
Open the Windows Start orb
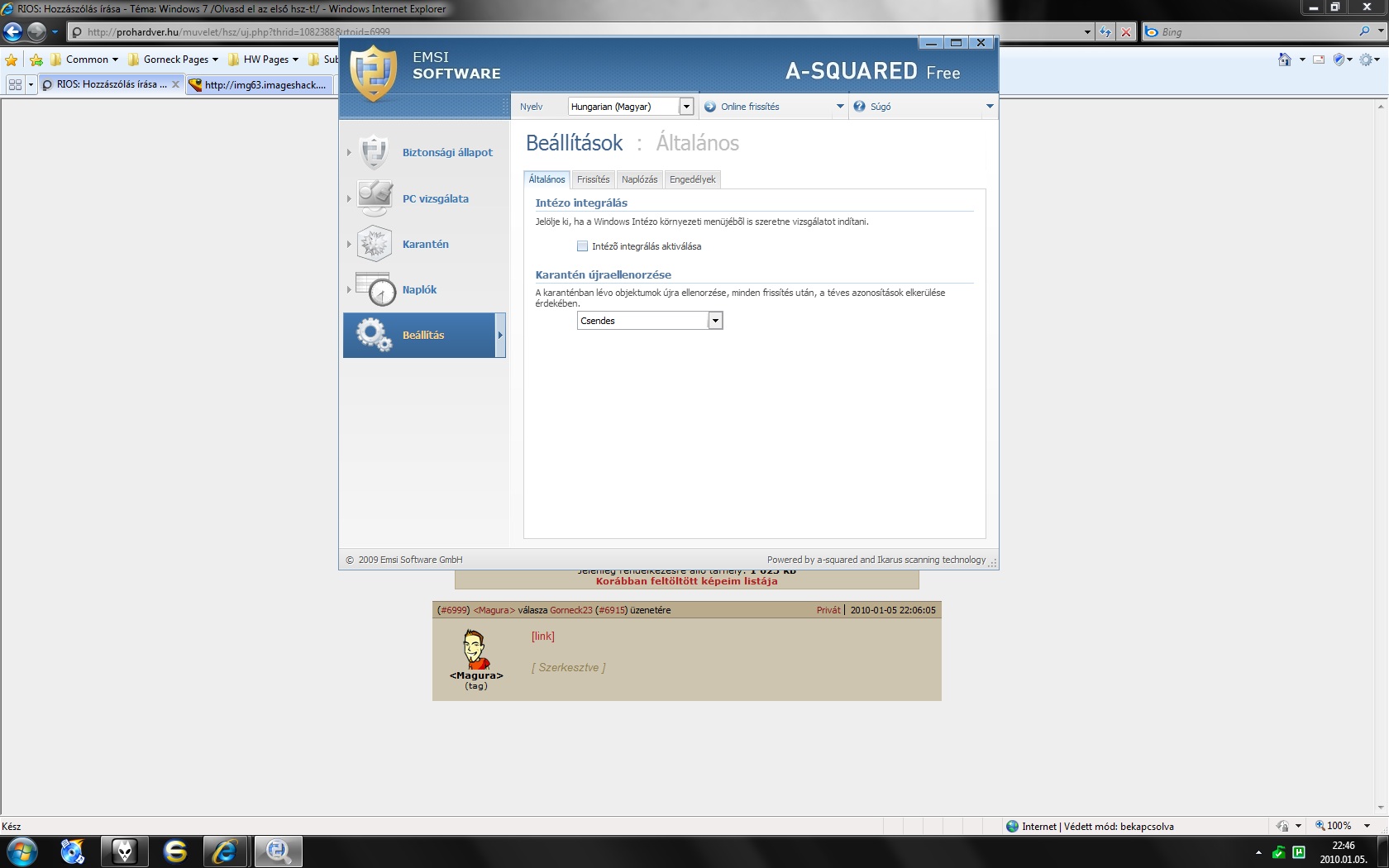[22, 851]
